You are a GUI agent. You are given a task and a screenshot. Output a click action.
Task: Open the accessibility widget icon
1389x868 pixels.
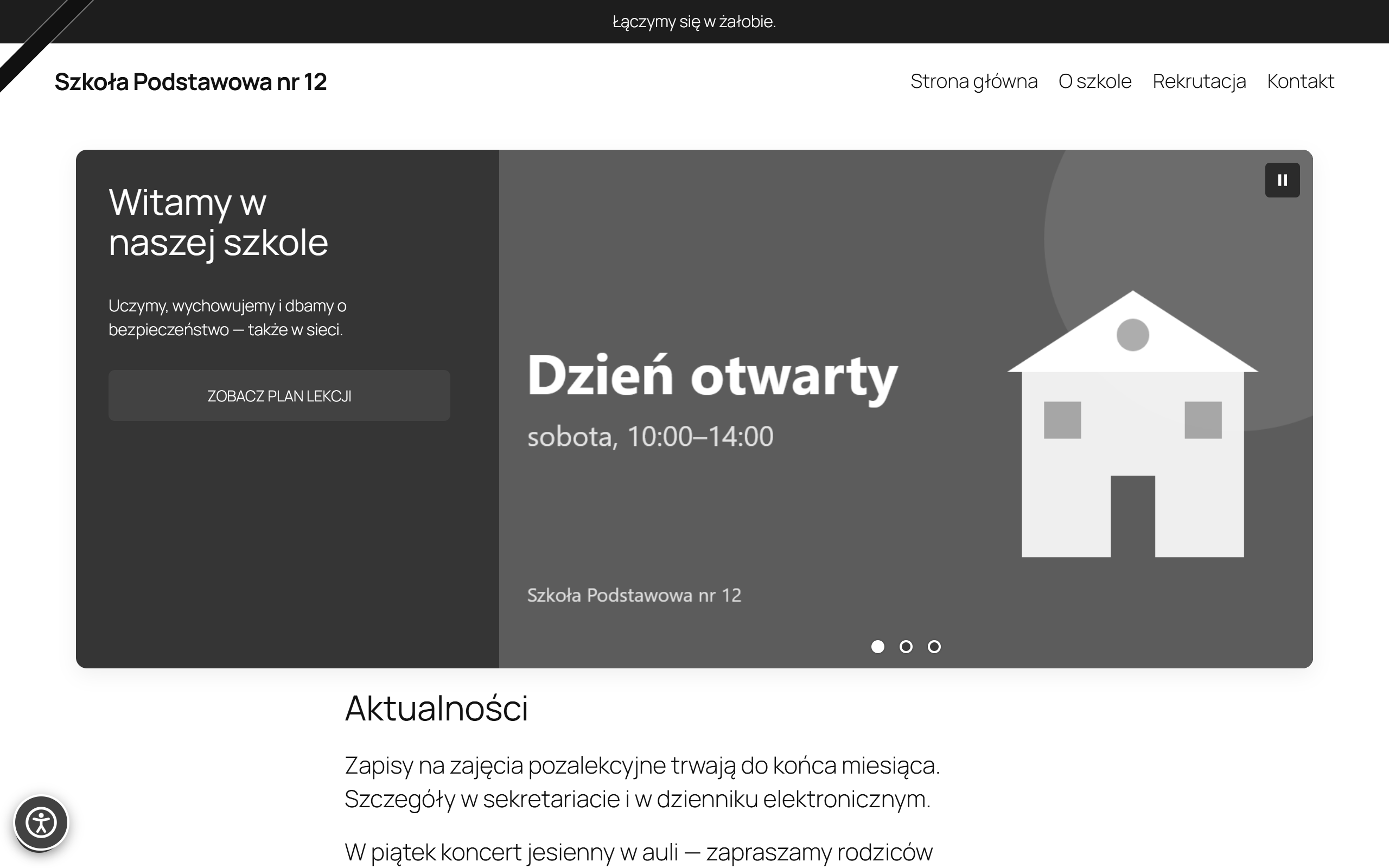(x=41, y=822)
